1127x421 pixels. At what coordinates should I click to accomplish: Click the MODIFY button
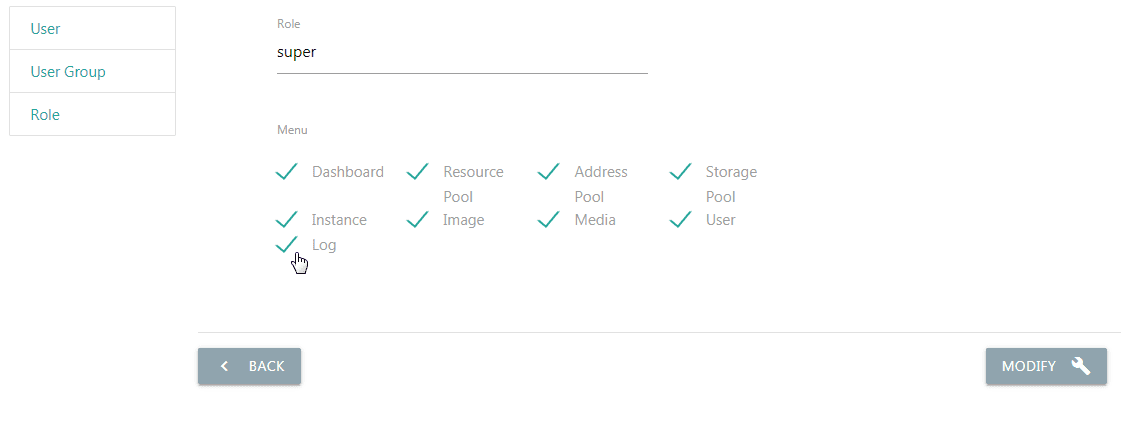coord(1045,366)
